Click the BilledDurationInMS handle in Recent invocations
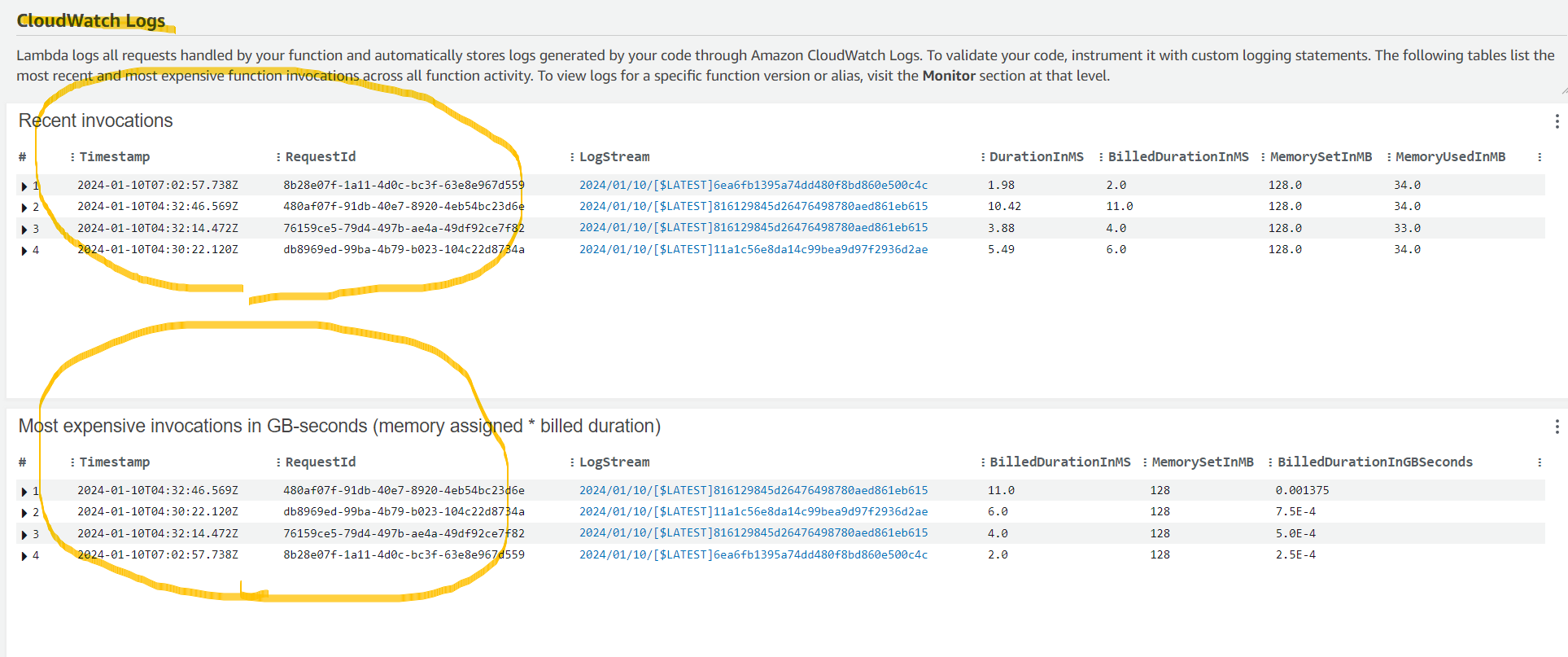1568x657 pixels. 1101,157
